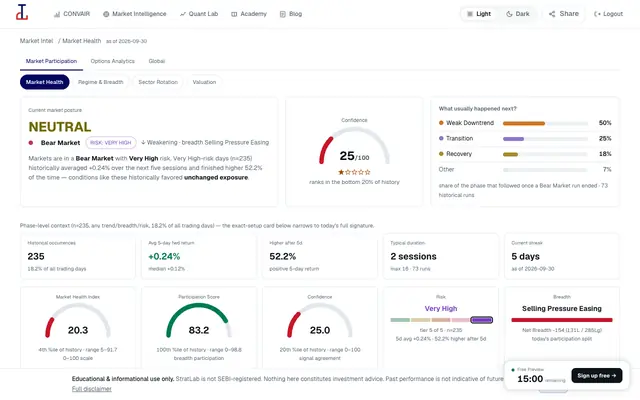The height and width of the screenshot is (400, 640).
Task: Open Market Intelligence in the navbar
Action: [135, 14]
